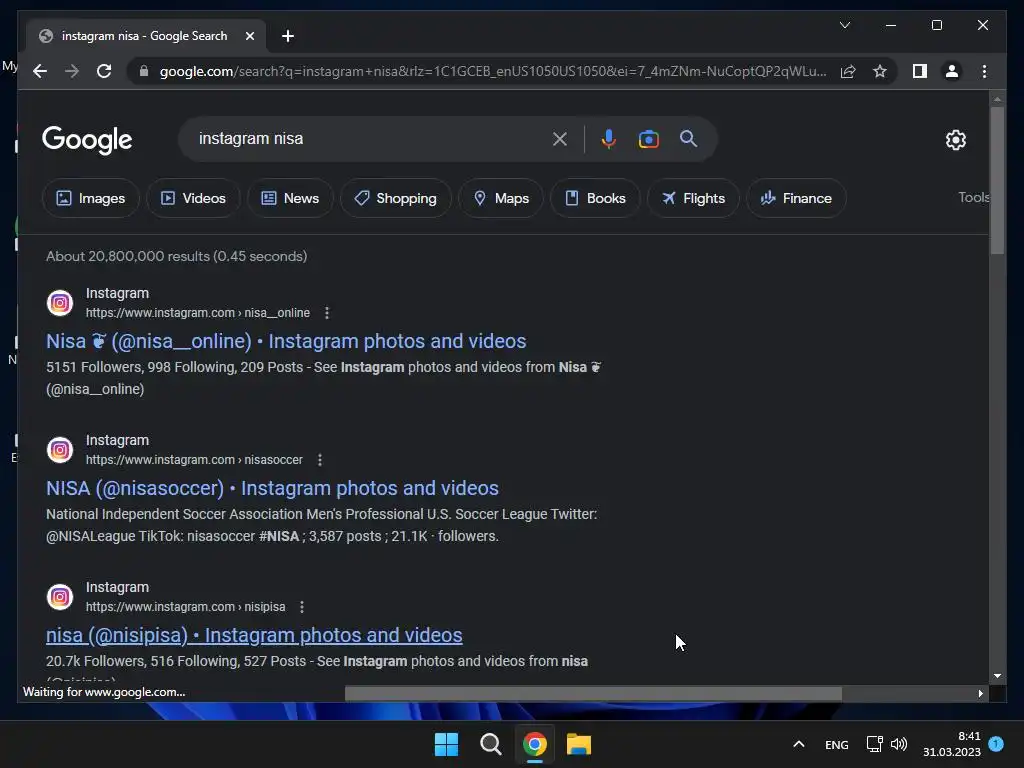Open Flights results
Screen dimensions: 1024x768
click(693, 198)
